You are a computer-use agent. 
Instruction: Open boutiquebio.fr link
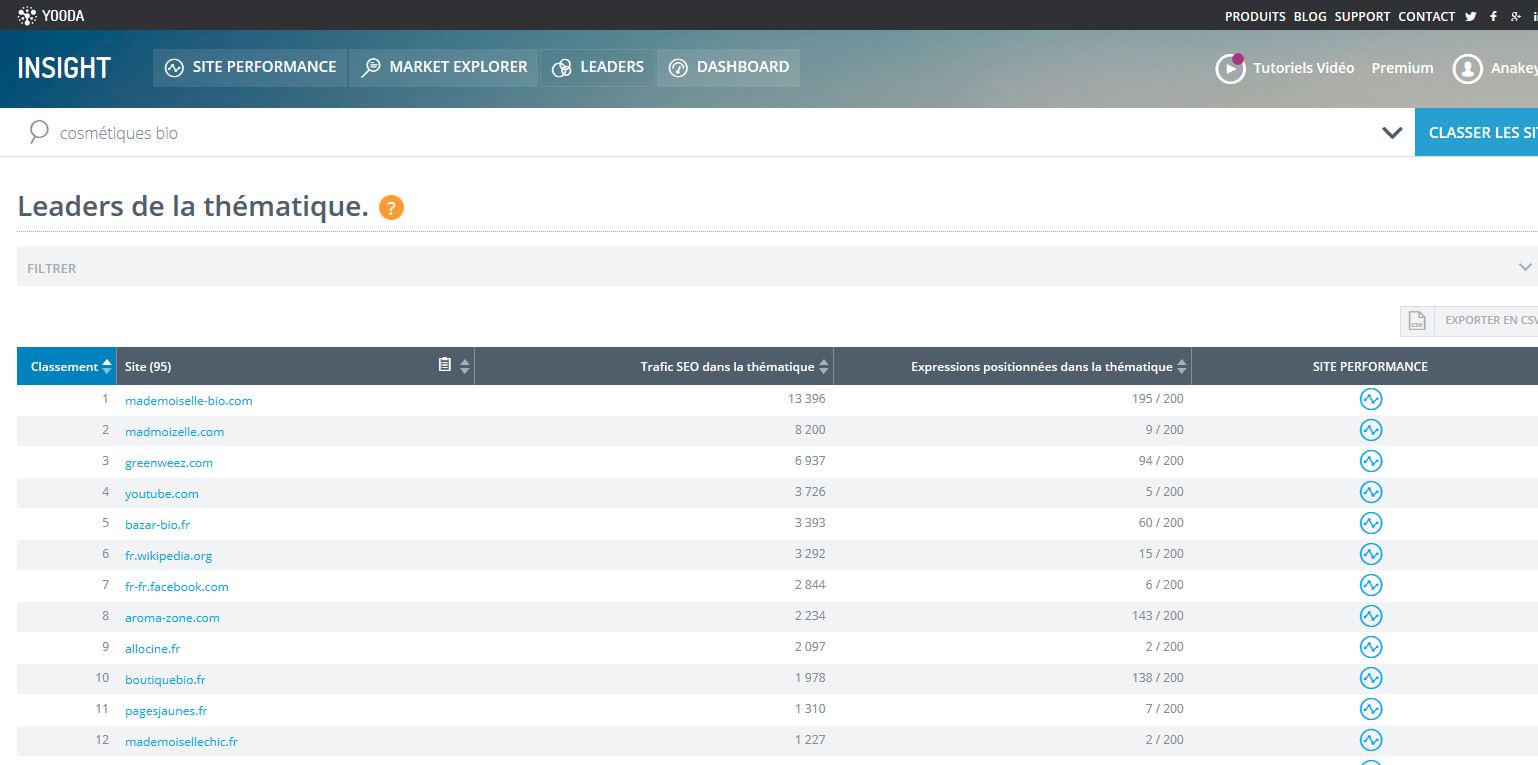click(165, 679)
